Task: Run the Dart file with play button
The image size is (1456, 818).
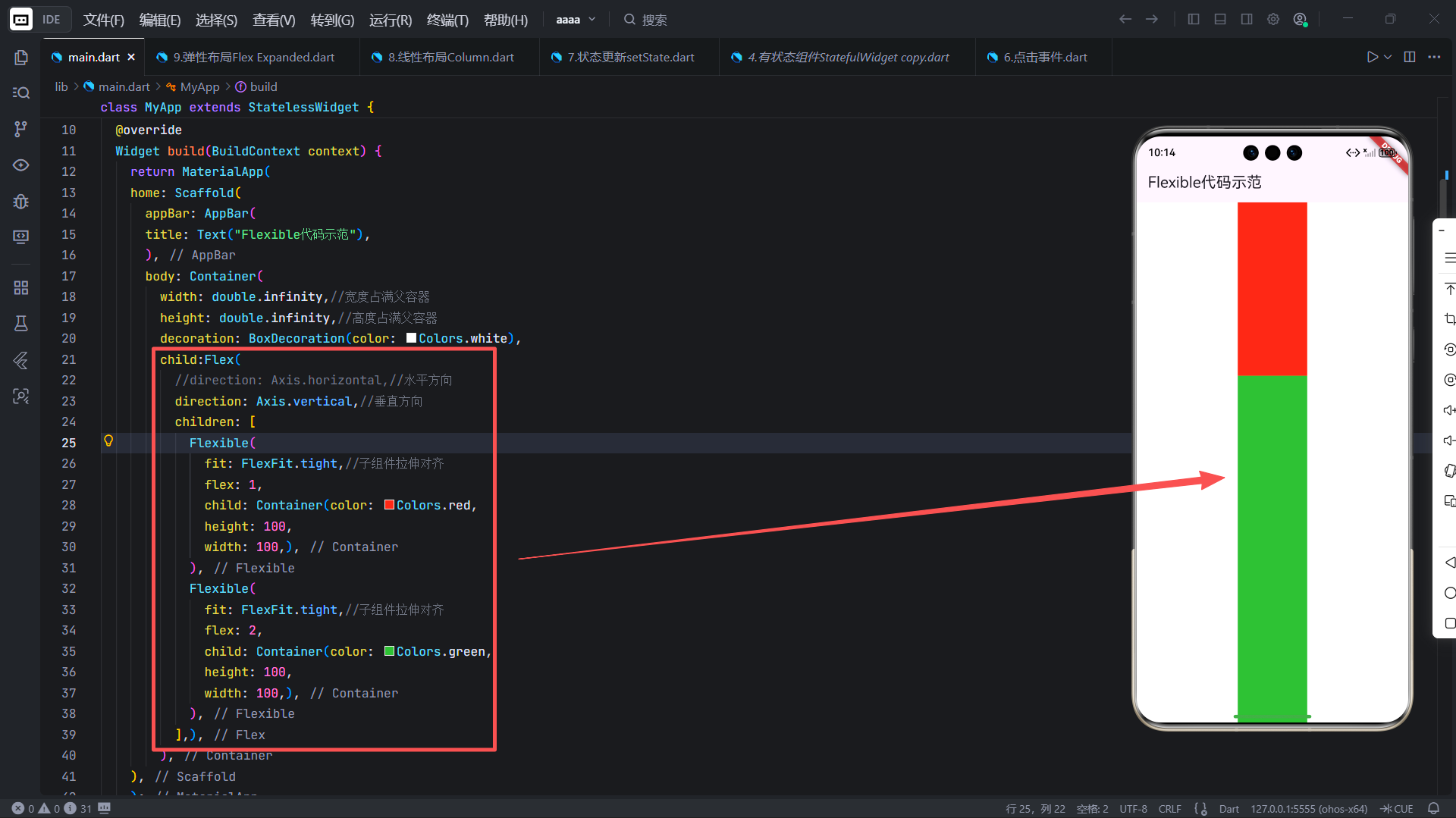Action: 1372,57
